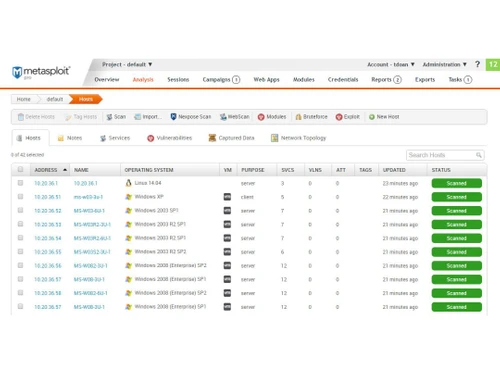The height and width of the screenshot is (375, 500).
Task: Click the '23 minutes ago' updated cell
Action: [400, 183]
